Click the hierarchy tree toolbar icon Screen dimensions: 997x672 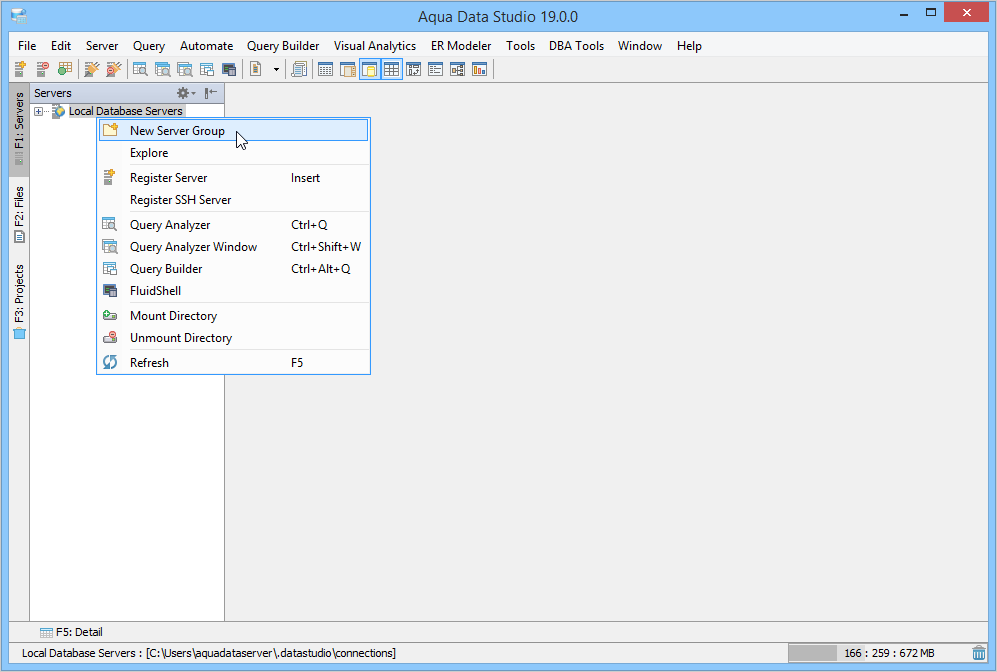coord(457,69)
